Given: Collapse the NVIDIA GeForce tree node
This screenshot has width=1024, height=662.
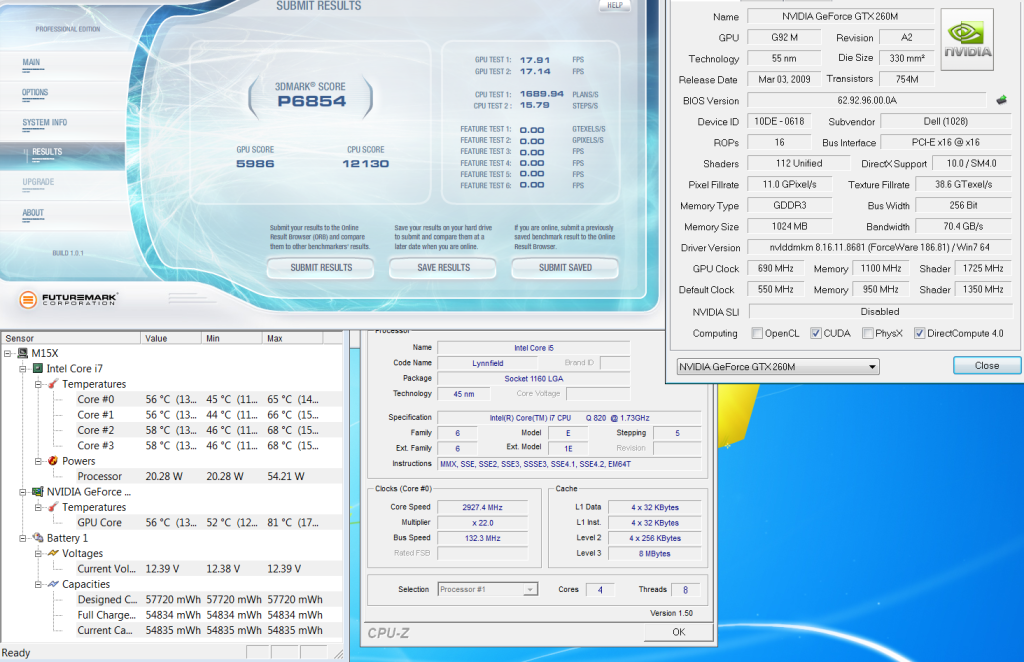Looking at the screenshot, I should pyautogui.click(x=23, y=492).
